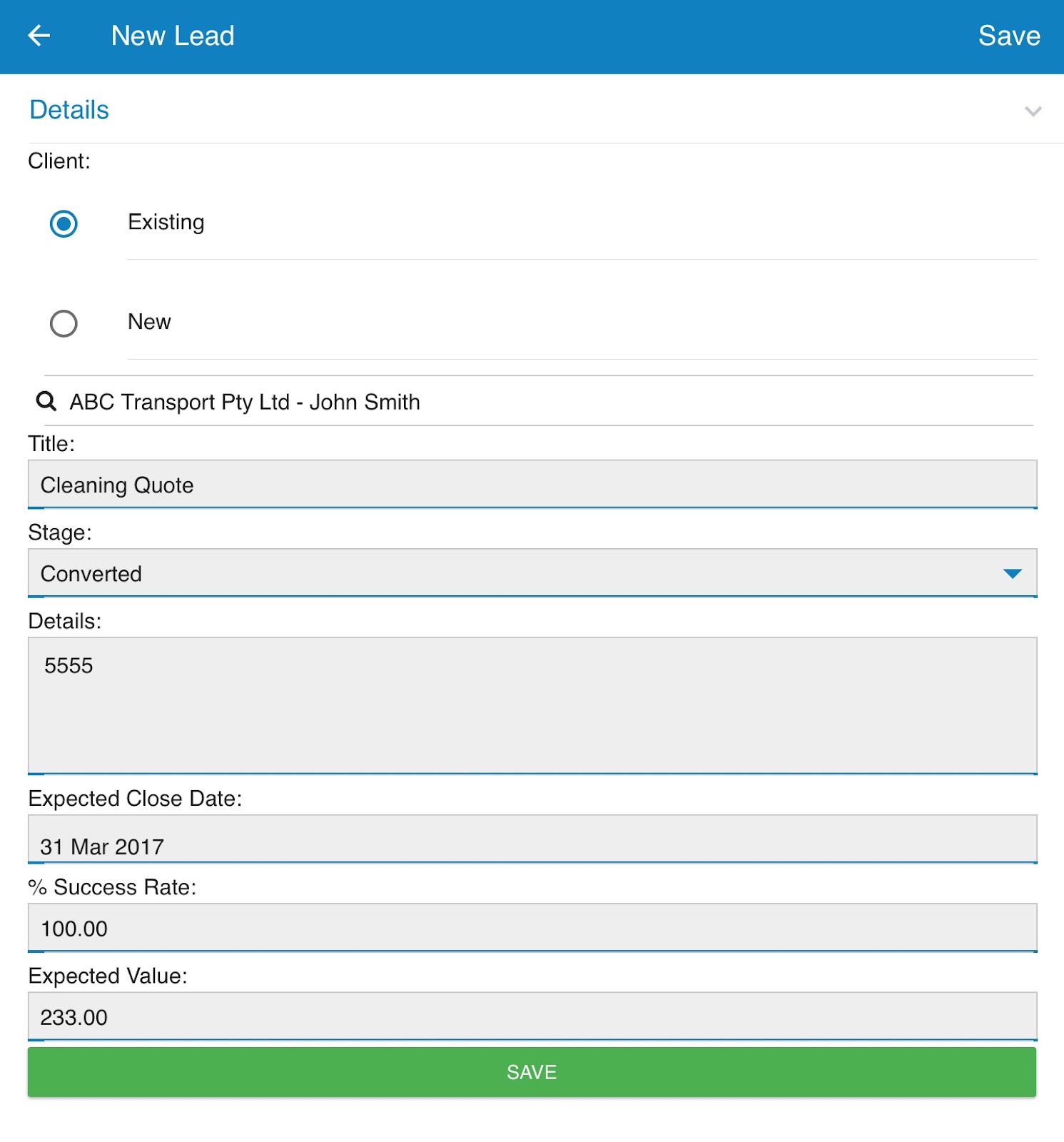Click the client search field with ABC Transport
The image size is (1064, 1142).
pos(539,401)
